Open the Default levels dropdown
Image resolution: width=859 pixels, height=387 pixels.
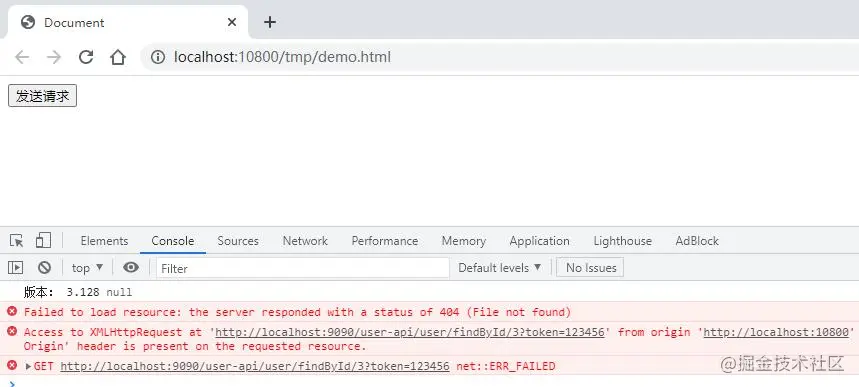(x=500, y=268)
